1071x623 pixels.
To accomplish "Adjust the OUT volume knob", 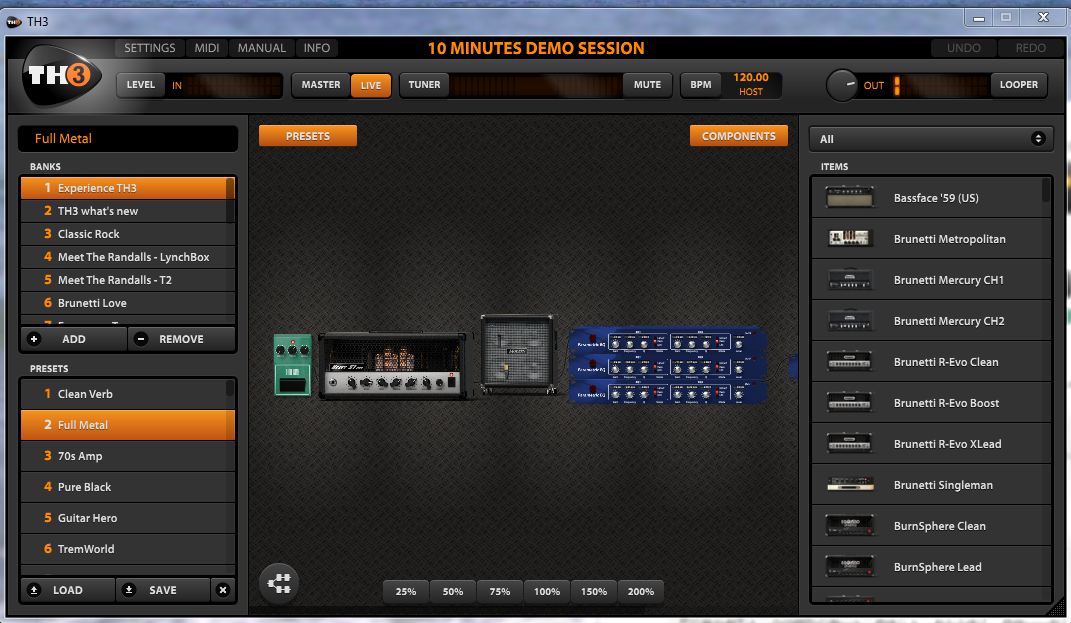I will (842, 85).
